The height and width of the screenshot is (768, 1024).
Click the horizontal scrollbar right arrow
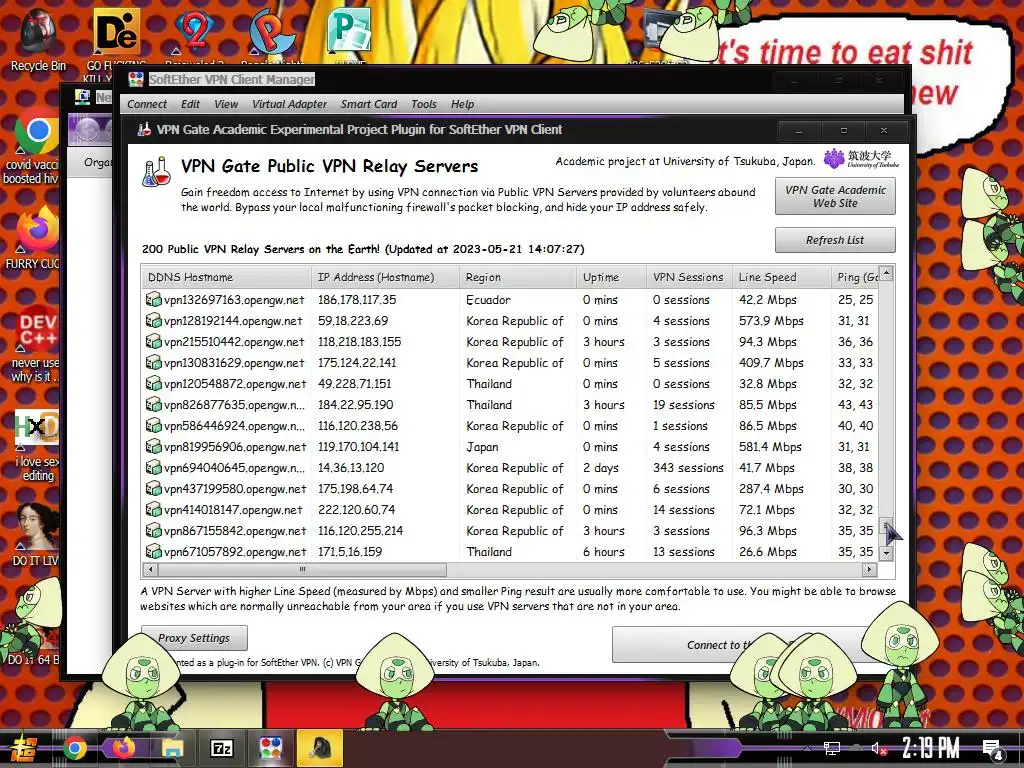point(869,569)
